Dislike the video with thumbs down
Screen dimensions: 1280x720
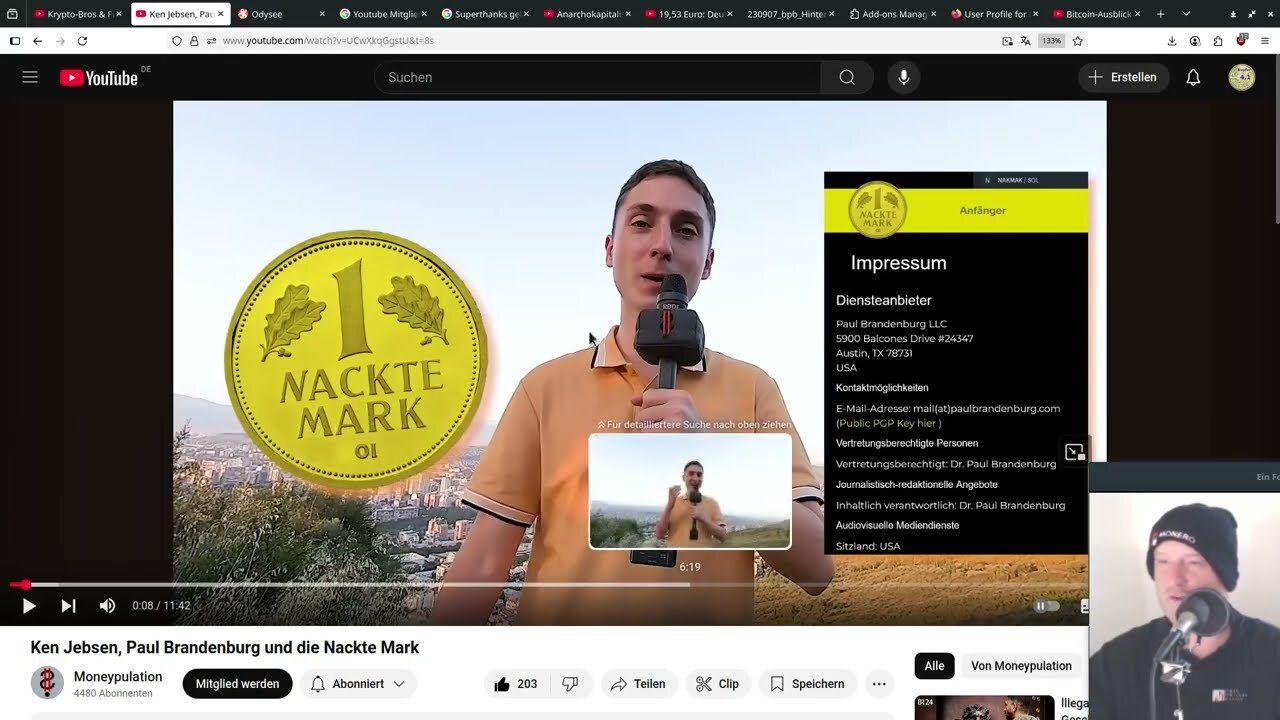[570, 684]
